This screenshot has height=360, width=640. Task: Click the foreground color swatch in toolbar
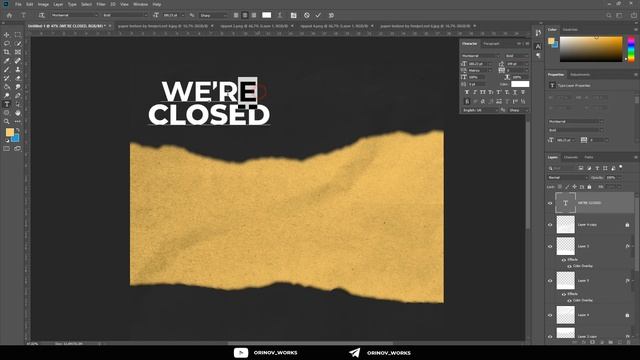(9, 132)
